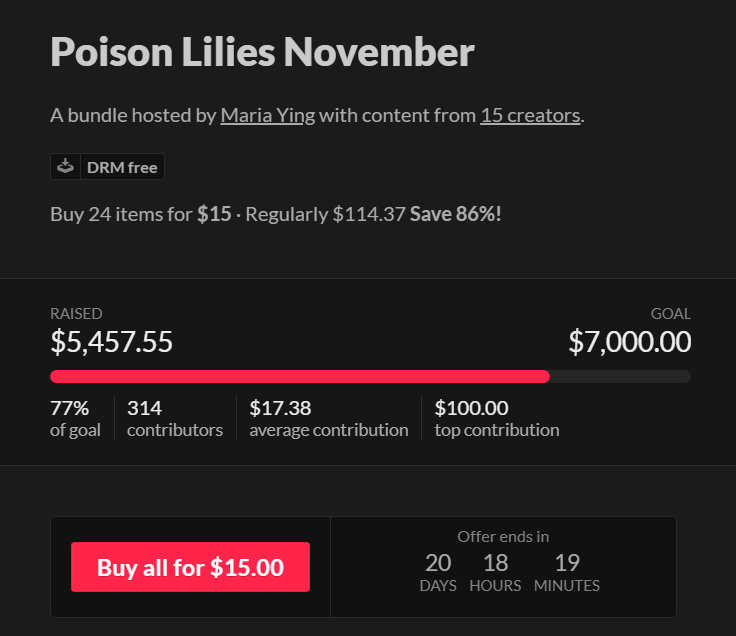This screenshot has height=636, width=736.
Task: Click the DRM free download icon
Action: pyautogui.click(x=65, y=167)
